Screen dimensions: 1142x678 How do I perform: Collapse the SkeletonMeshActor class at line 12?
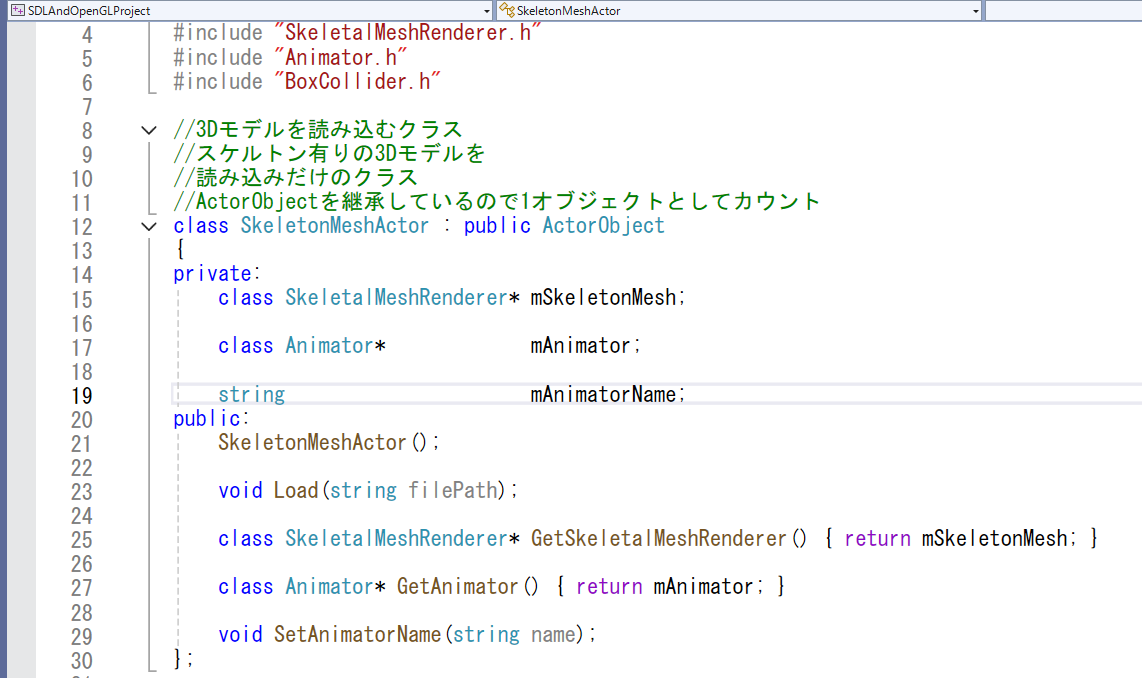[x=149, y=226]
